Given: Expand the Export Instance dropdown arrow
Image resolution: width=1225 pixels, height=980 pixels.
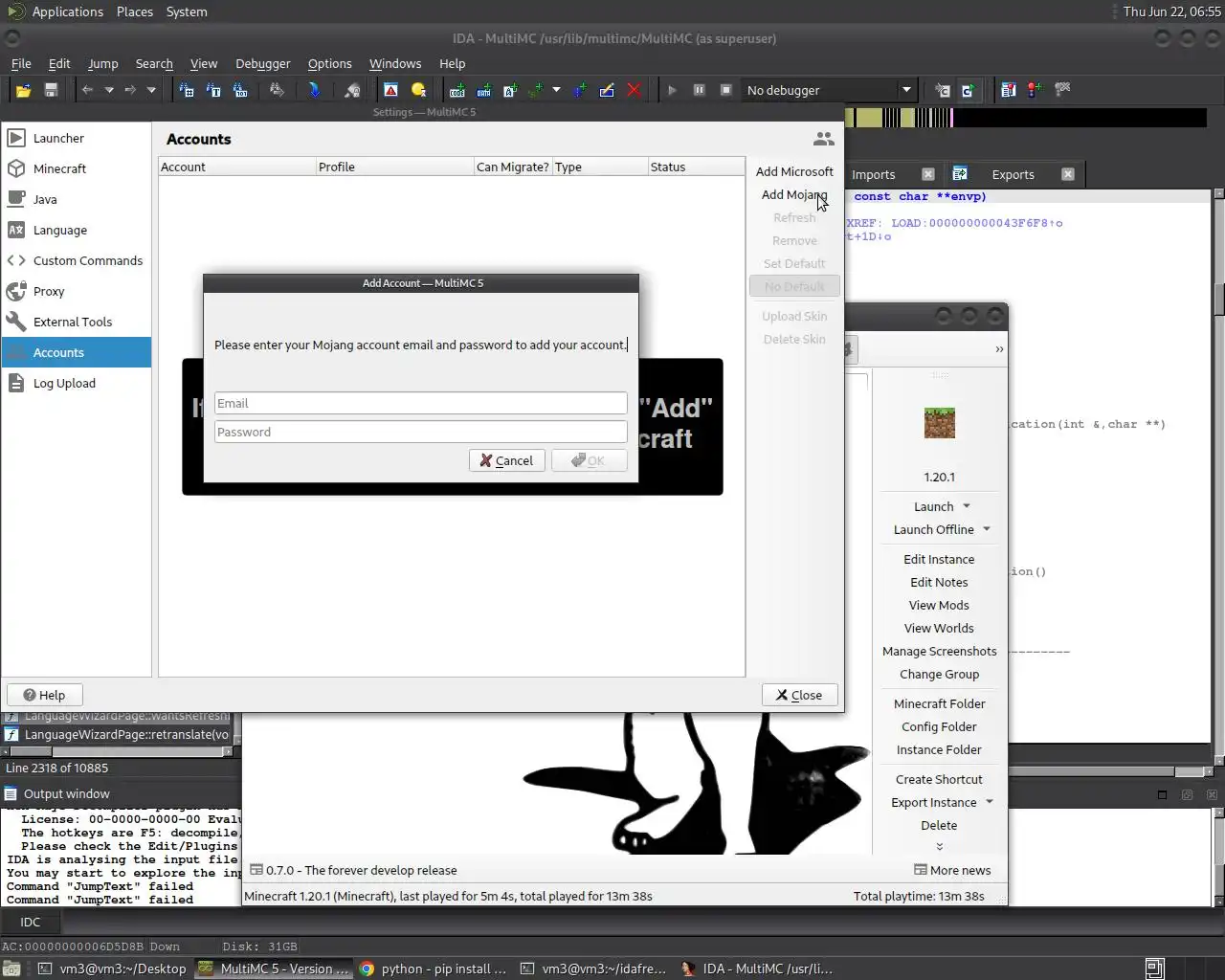Looking at the screenshot, I should [990, 802].
